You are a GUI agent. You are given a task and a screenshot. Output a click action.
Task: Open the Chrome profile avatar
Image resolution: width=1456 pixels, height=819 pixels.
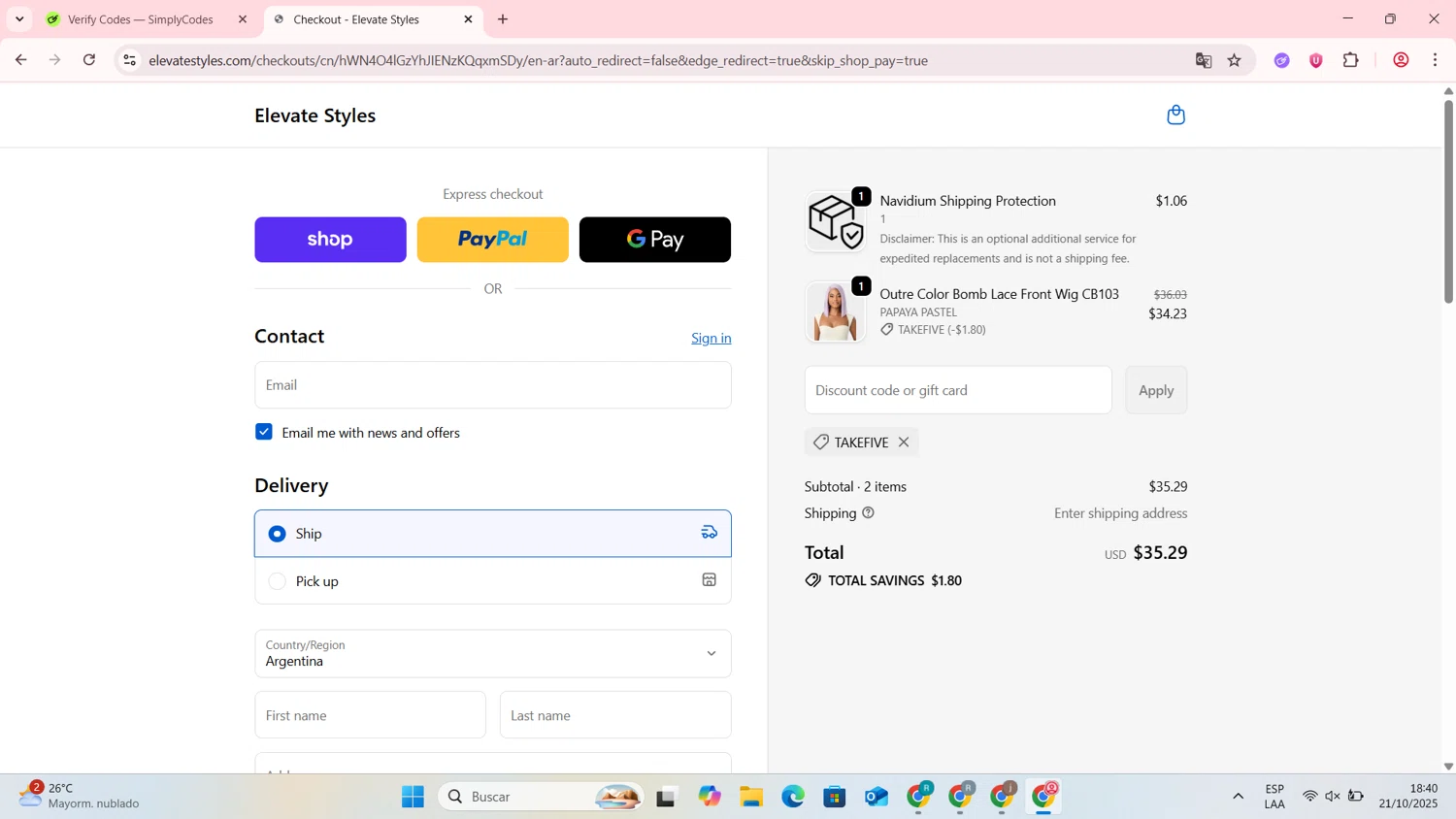pos(1401,60)
